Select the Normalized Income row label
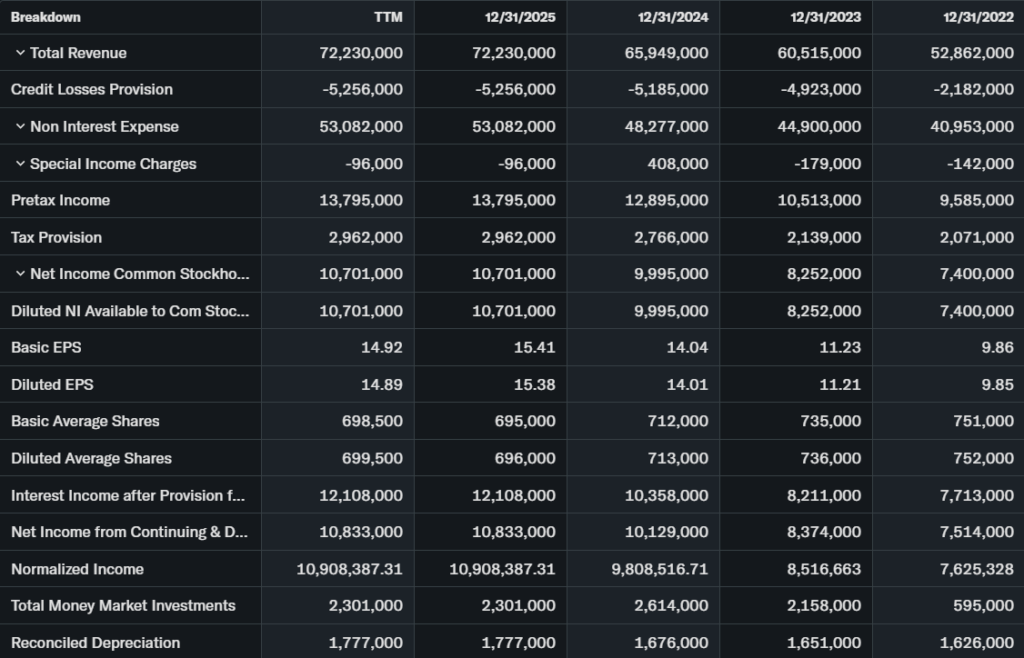The width and height of the screenshot is (1024, 658). [77, 569]
